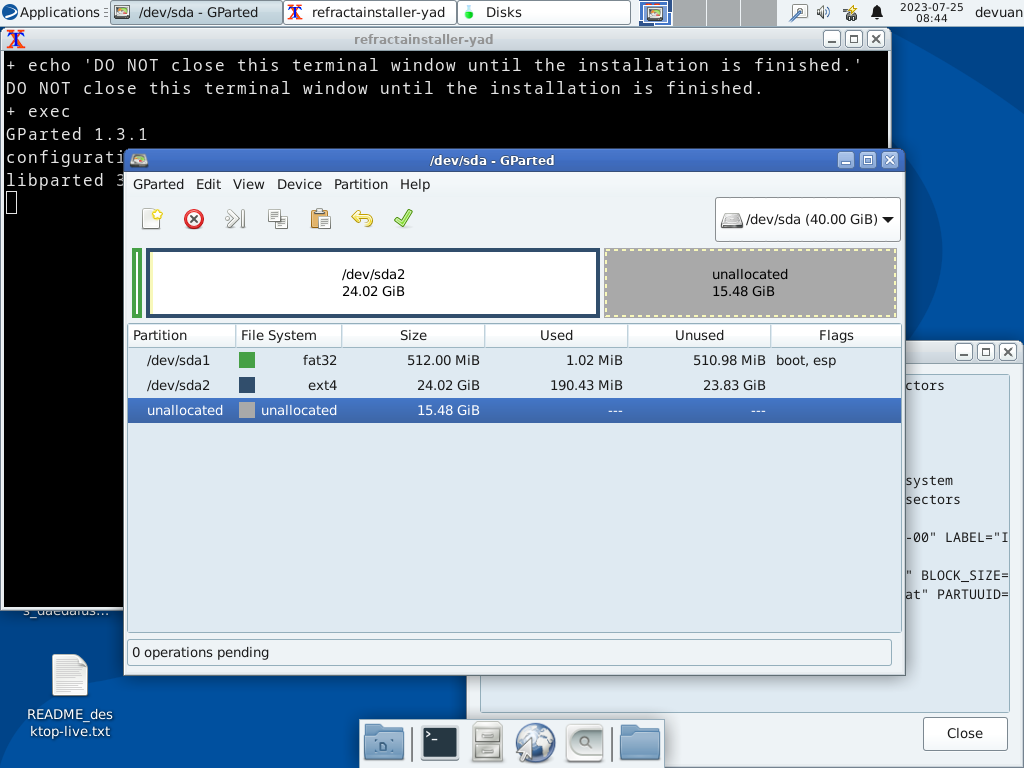Open the View menu
The image size is (1024, 768).
click(249, 184)
